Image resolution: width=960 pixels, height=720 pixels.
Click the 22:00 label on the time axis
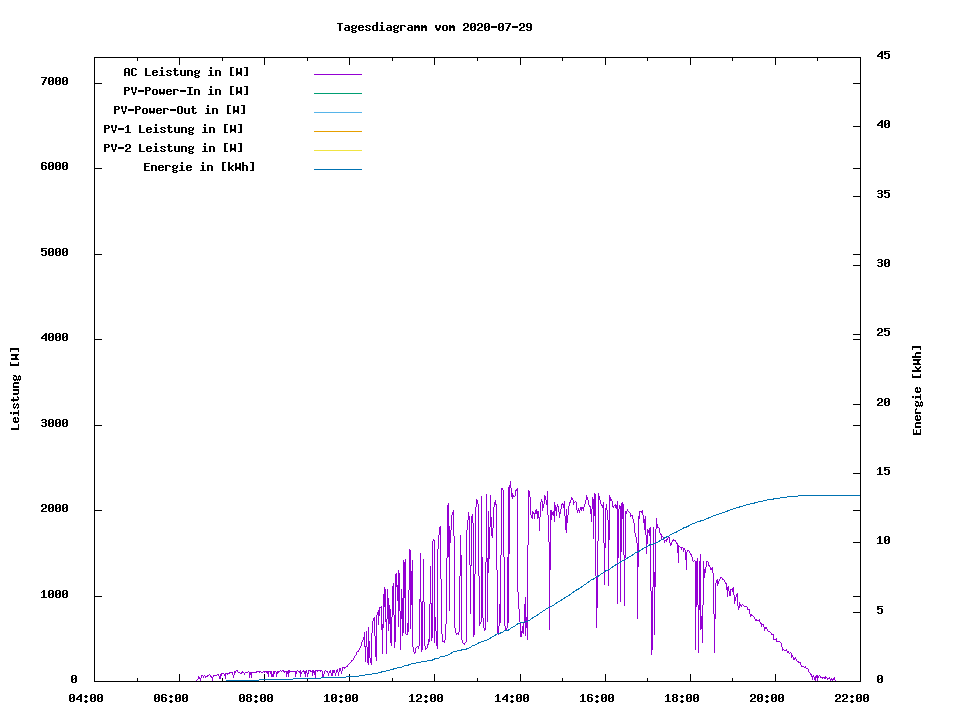click(852, 698)
